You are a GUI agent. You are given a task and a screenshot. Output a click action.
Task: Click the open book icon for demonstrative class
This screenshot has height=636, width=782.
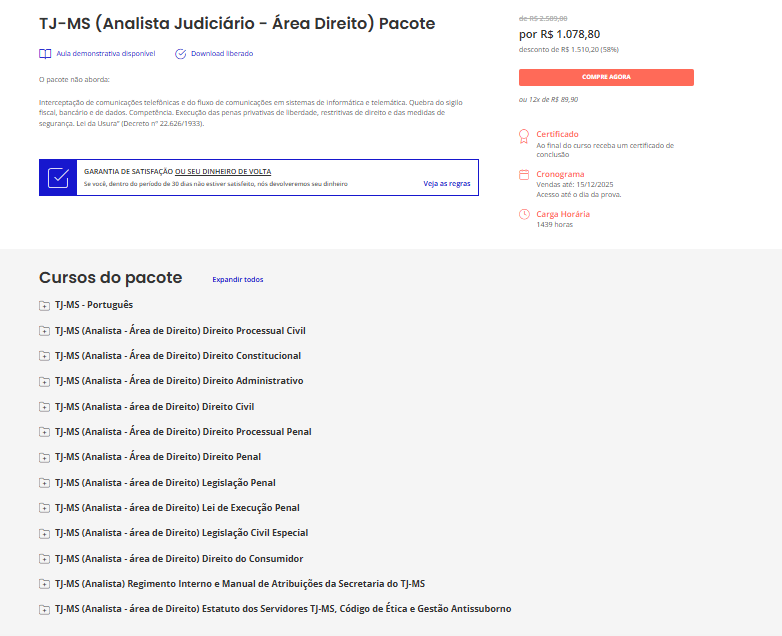(45, 54)
